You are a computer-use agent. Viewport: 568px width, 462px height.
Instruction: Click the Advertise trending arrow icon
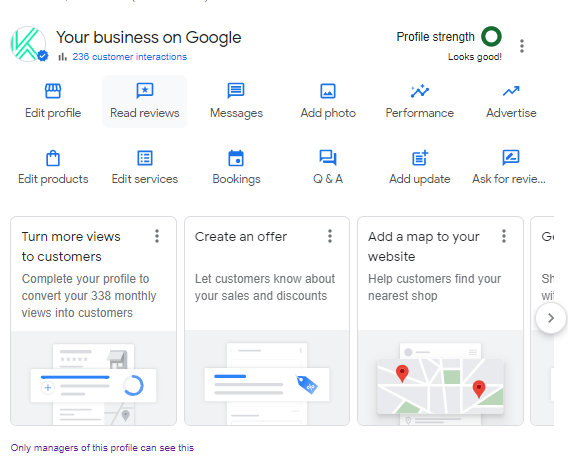(511, 91)
